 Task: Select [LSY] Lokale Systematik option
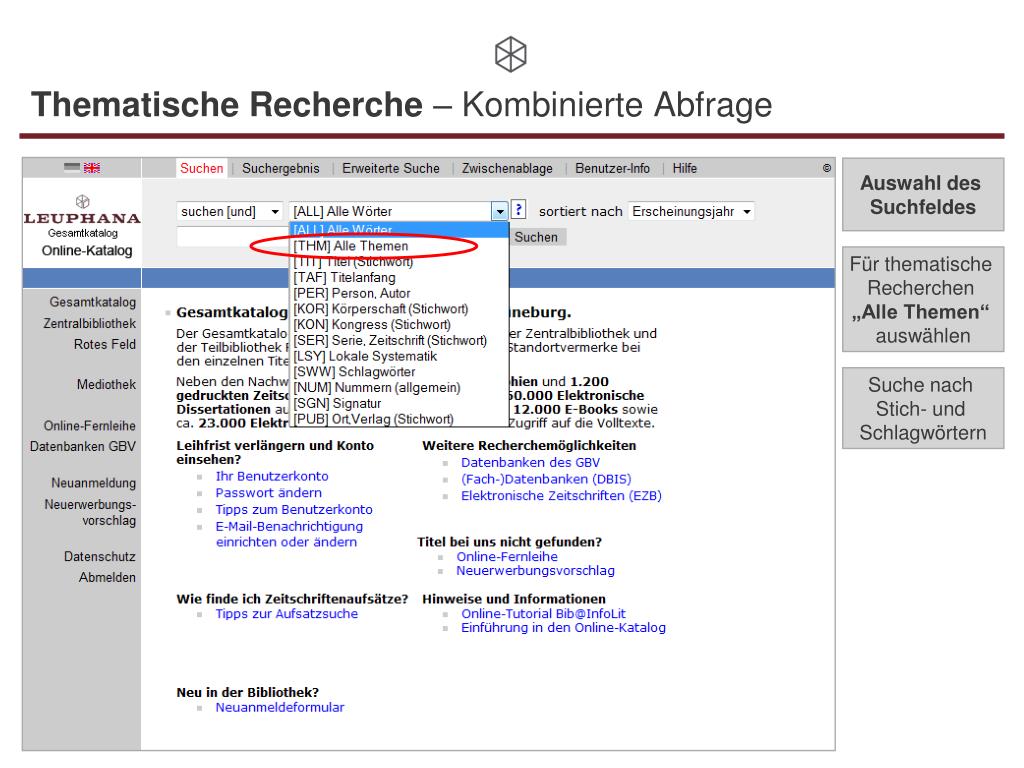coord(399,356)
